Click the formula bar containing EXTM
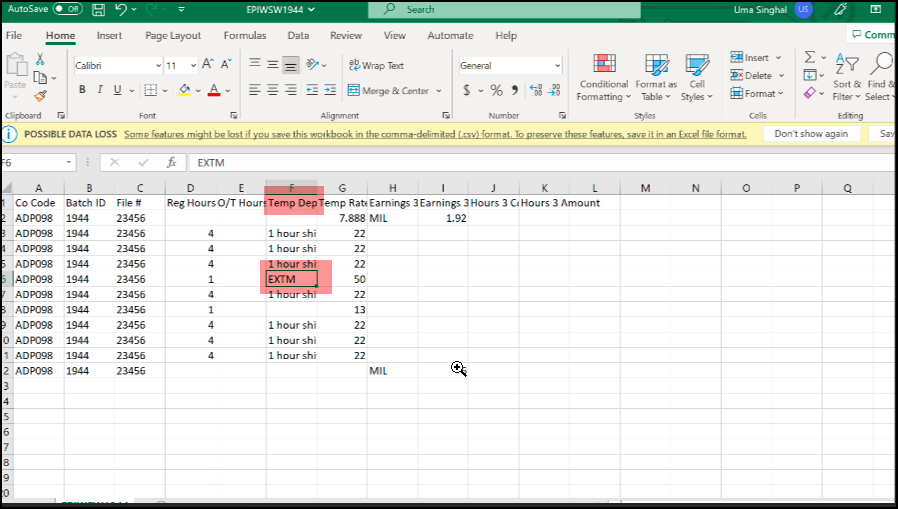Viewport: 898px width, 509px height. click(500, 162)
